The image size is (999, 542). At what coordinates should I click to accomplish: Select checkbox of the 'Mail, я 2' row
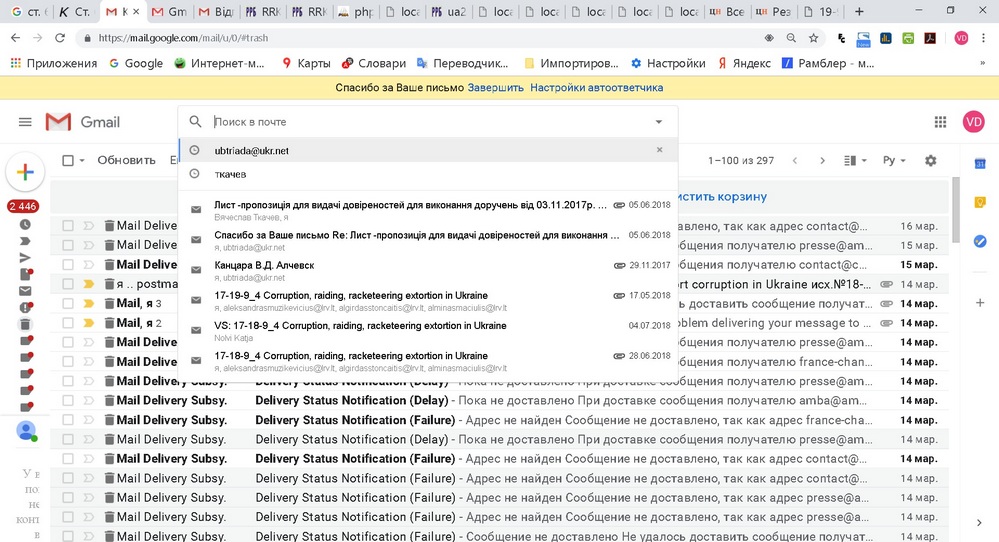click(68, 323)
